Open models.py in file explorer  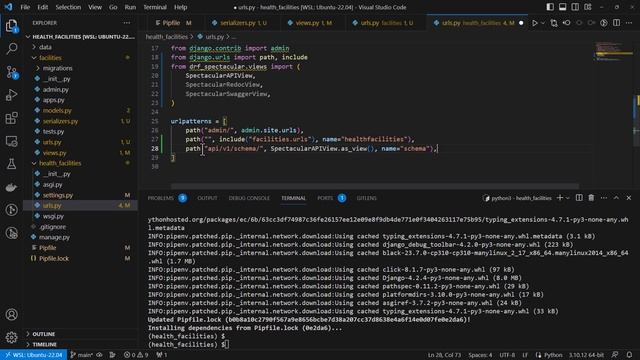(57, 111)
